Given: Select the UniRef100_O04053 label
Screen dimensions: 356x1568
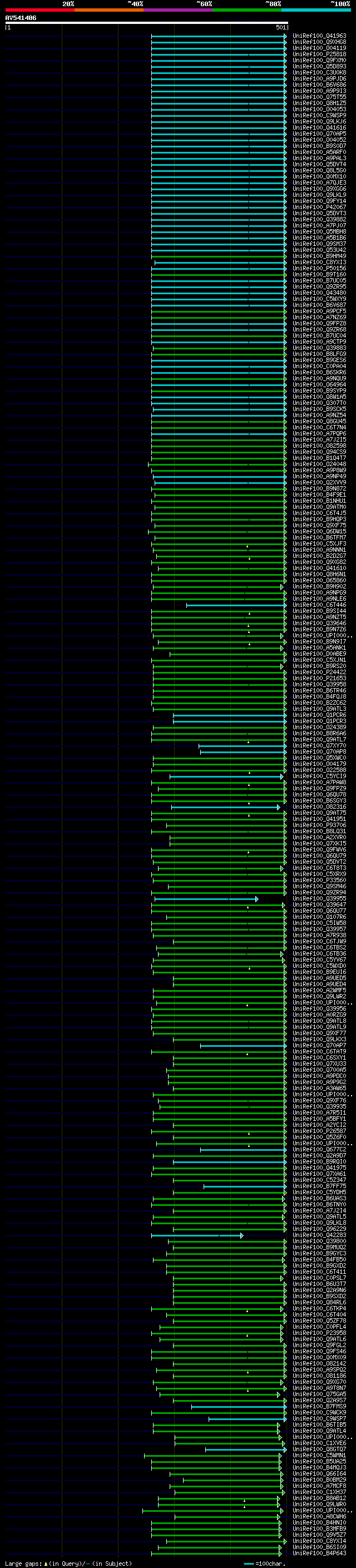Looking at the screenshot, I should pyautogui.click(x=319, y=109).
